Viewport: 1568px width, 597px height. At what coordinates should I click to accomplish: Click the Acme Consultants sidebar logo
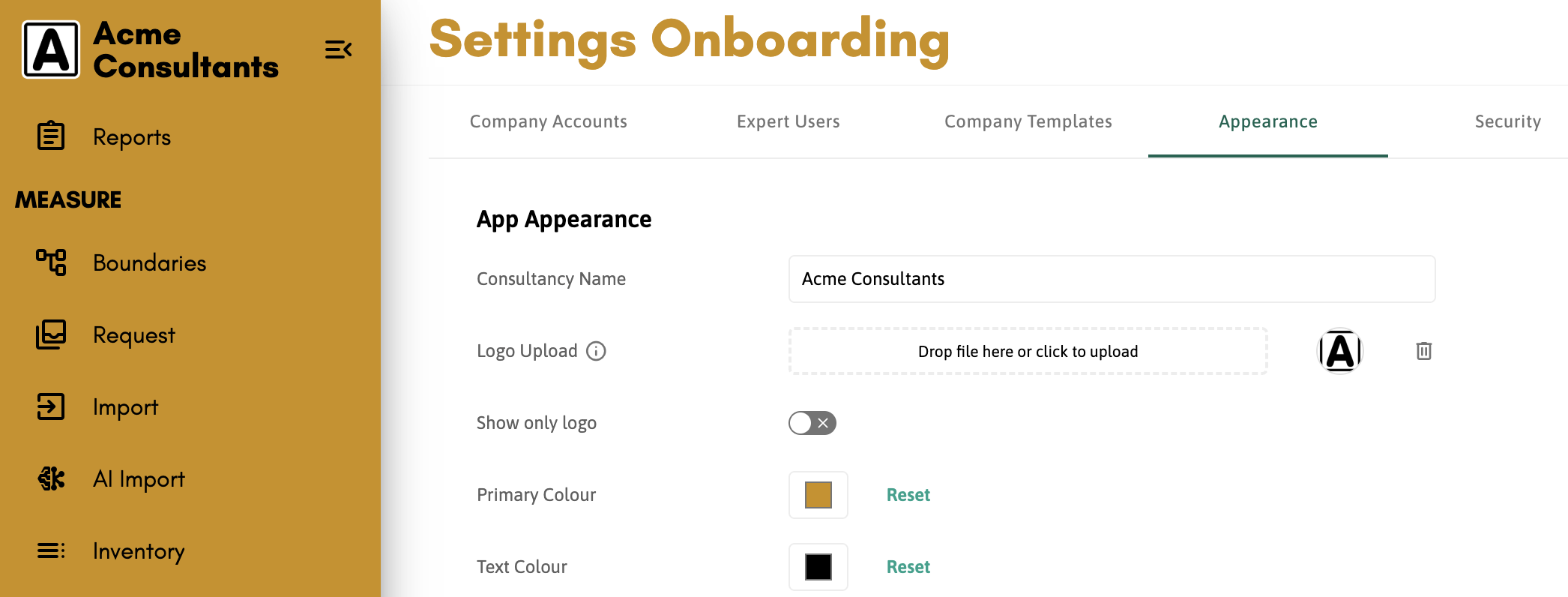[51, 49]
